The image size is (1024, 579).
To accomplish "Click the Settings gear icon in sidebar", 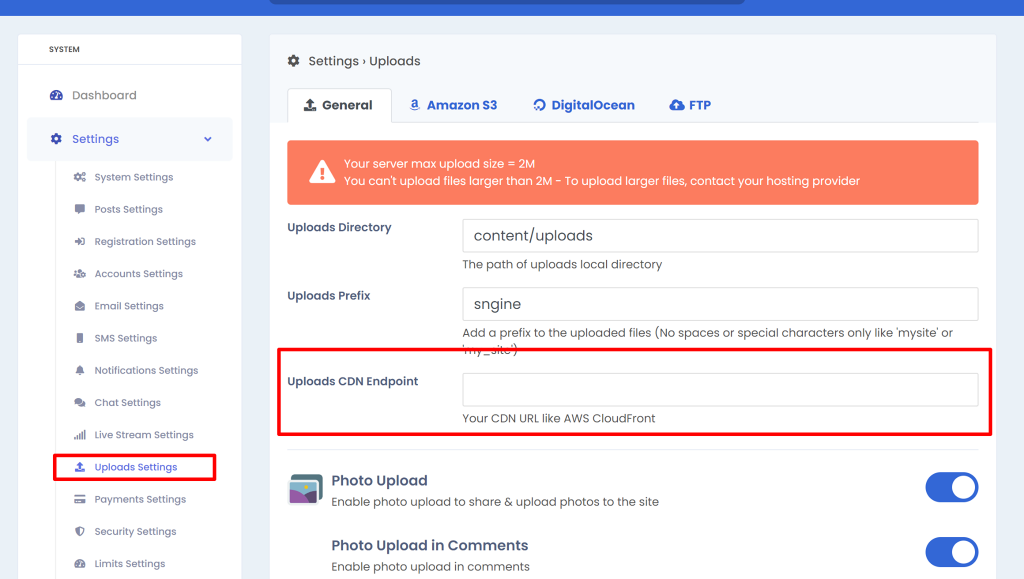I will [x=56, y=139].
